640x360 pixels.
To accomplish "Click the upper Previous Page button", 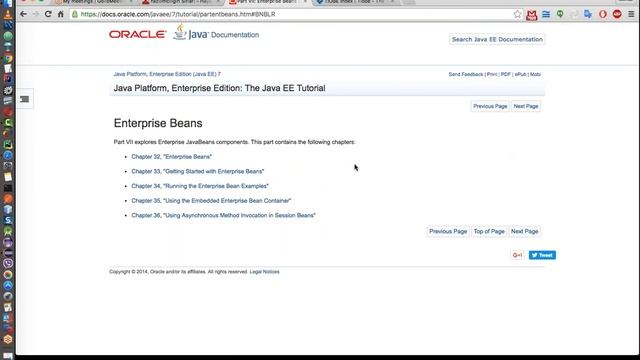I will click(490, 106).
